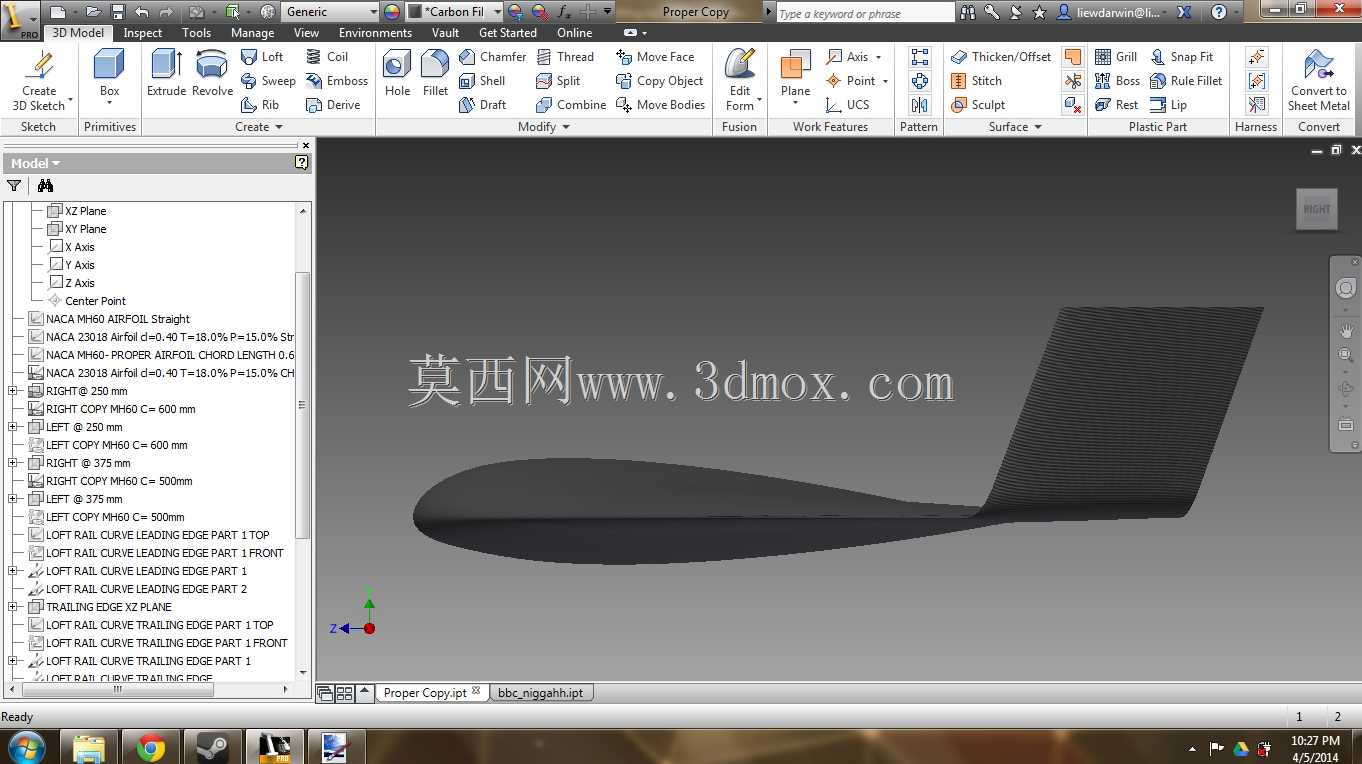Expand the RIGHT@ 250 mm node
This screenshot has width=1362, height=764.
(13, 391)
